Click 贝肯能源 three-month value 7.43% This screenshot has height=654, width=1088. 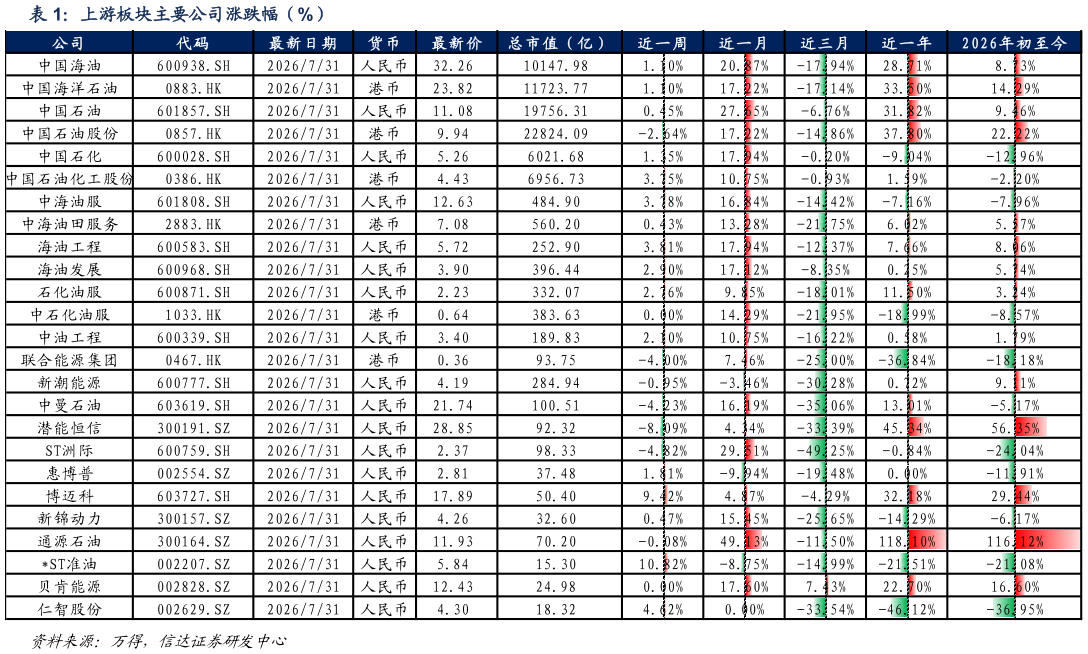click(825, 587)
